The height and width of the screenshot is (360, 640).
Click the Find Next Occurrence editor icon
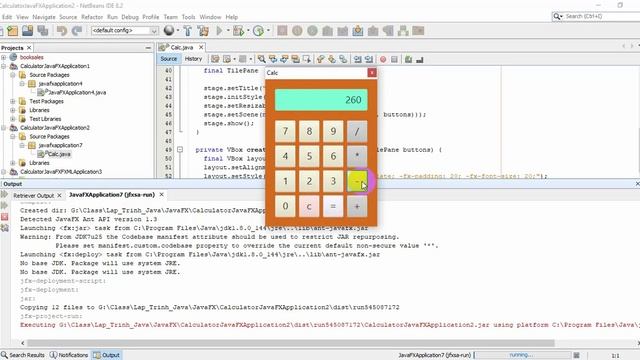(x=284, y=59)
